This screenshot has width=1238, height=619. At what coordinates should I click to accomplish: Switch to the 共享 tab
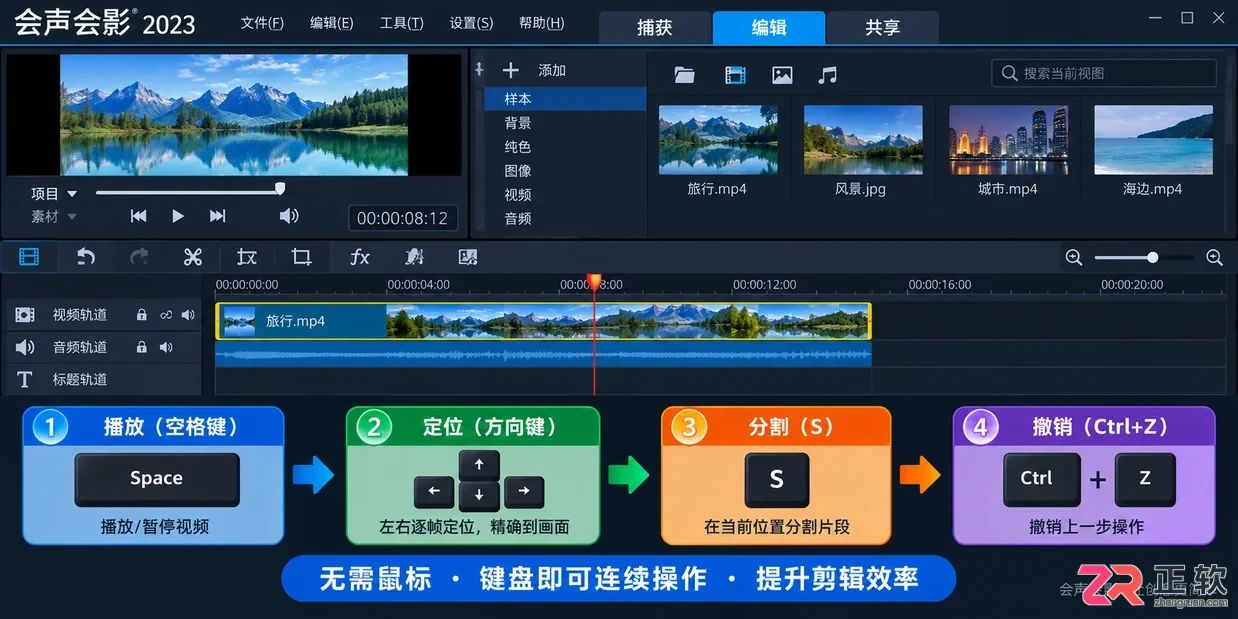pyautogui.click(x=883, y=28)
